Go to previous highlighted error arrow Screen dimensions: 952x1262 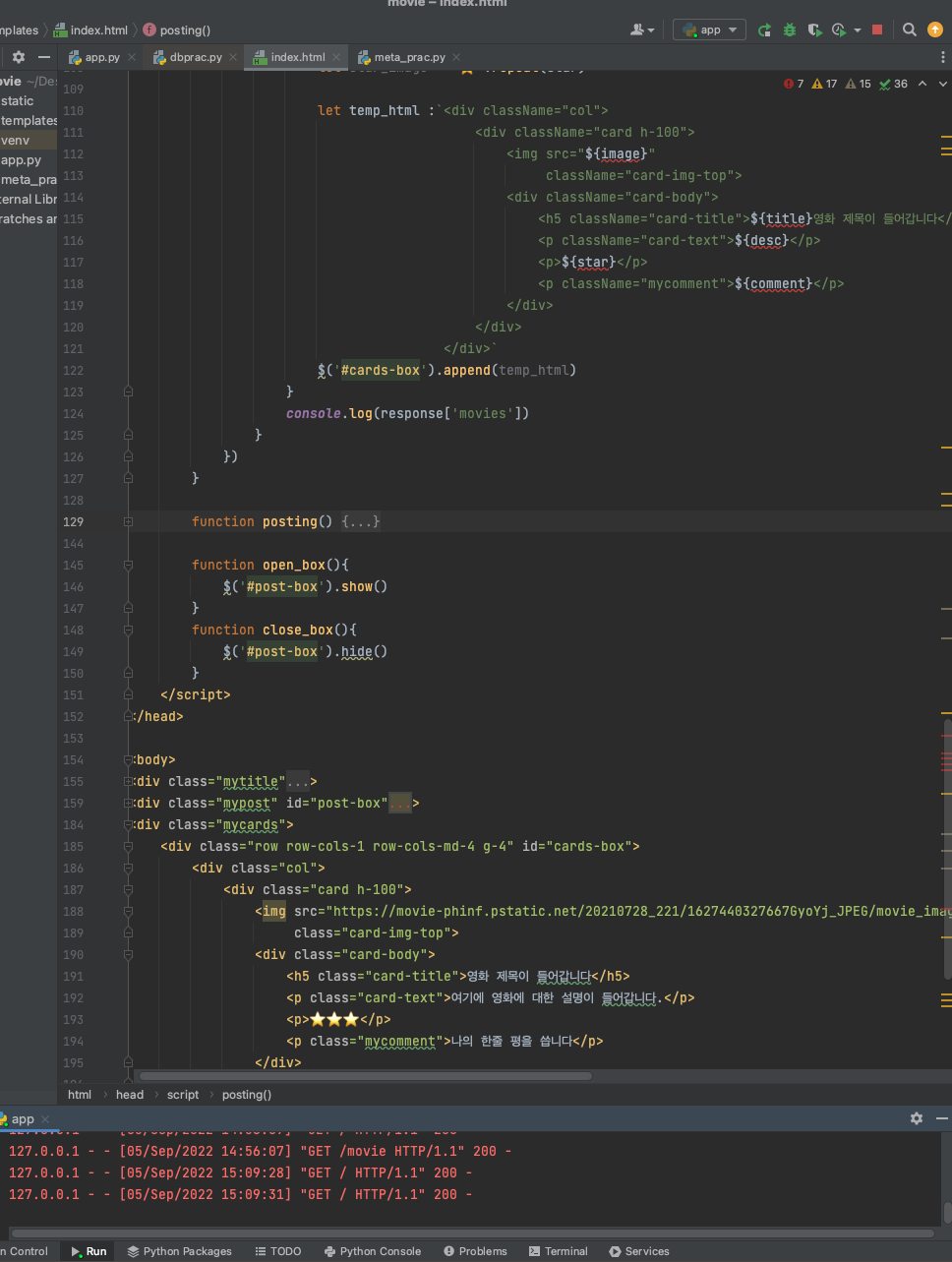922,84
